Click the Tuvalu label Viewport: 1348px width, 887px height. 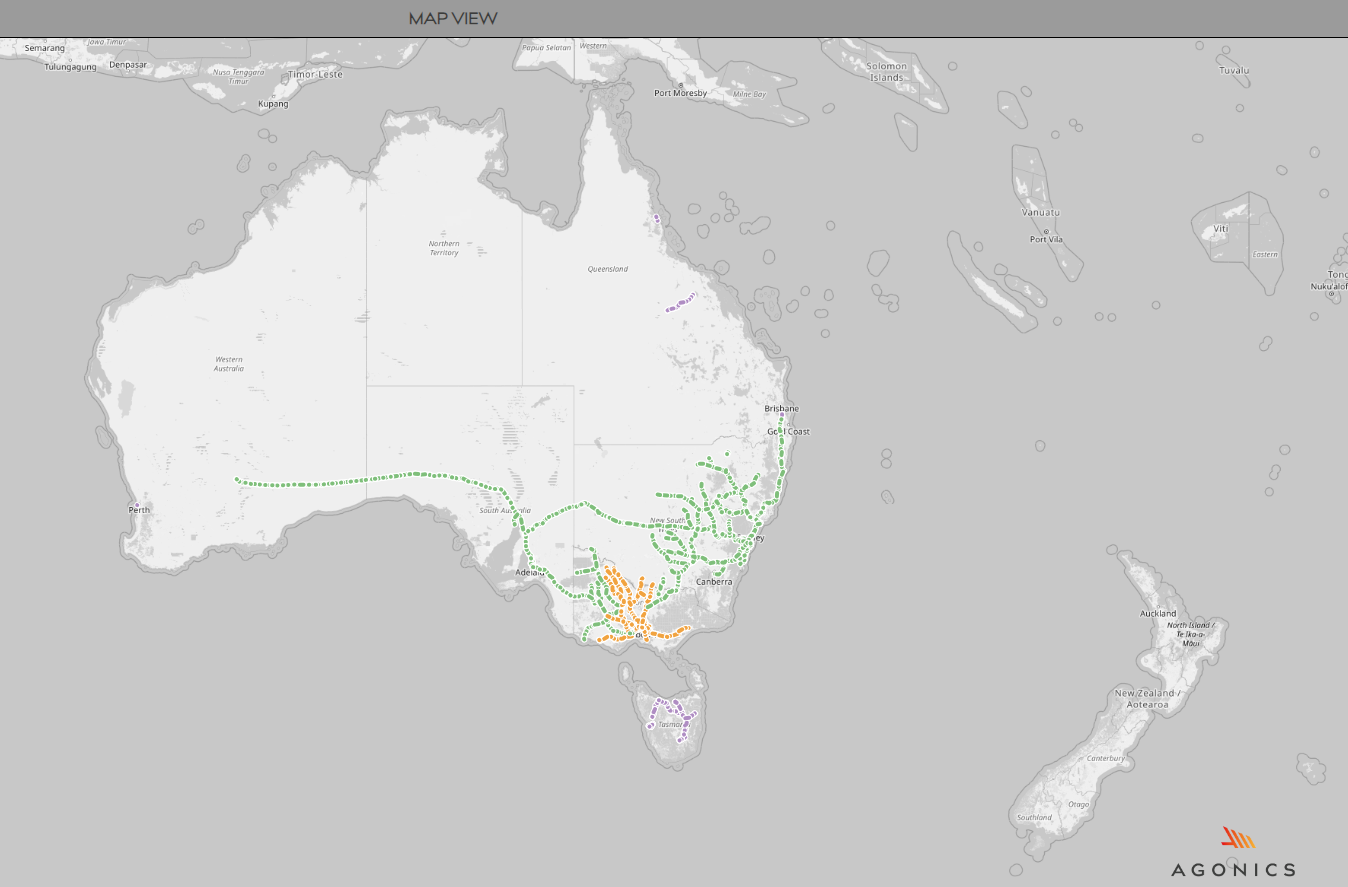coord(1234,71)
